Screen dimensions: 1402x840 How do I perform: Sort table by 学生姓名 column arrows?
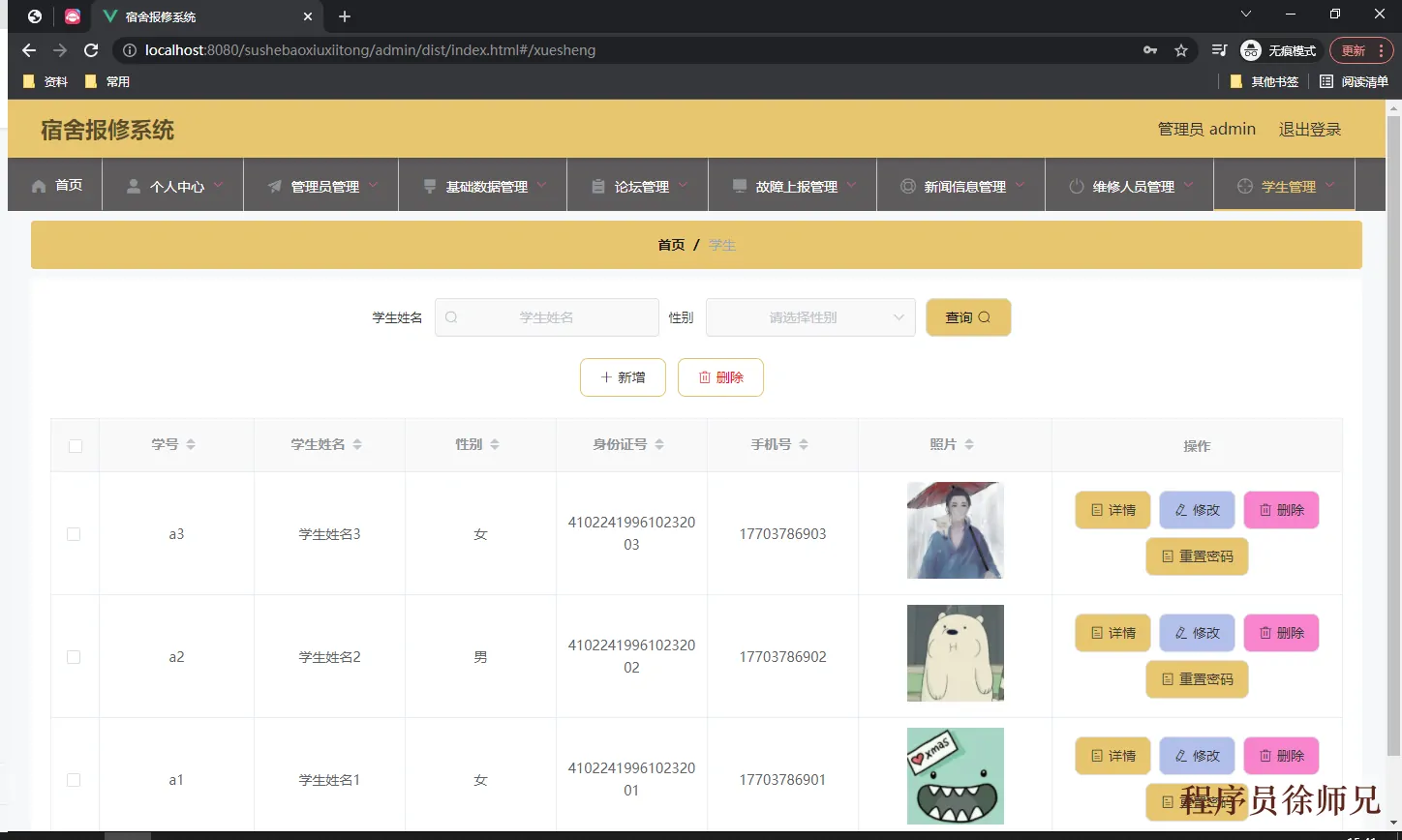coord(357,444)
